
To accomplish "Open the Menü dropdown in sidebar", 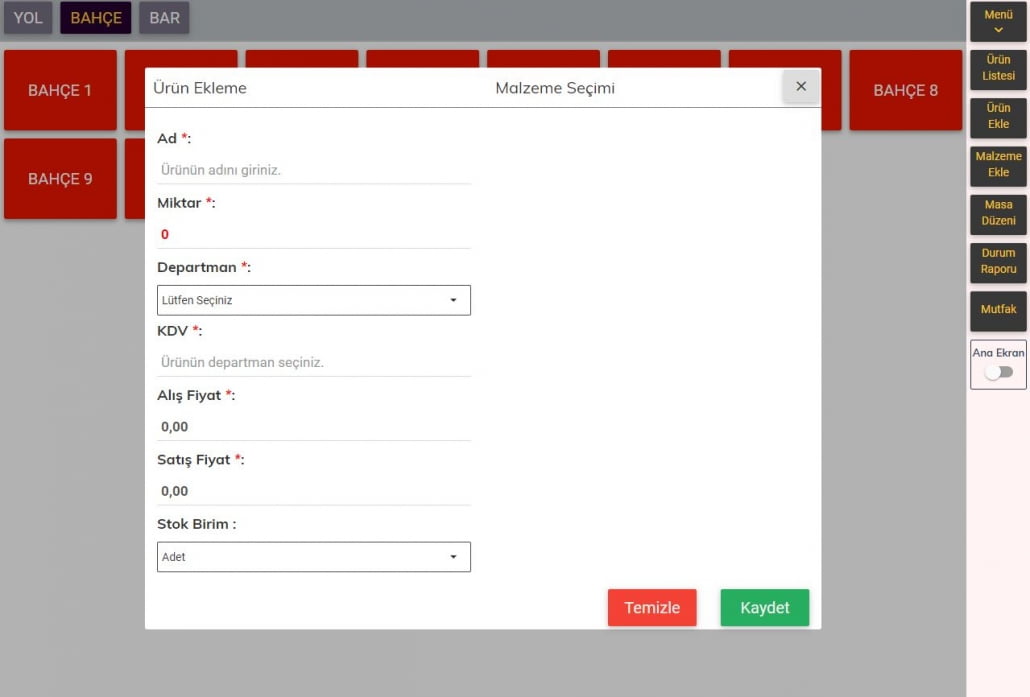I will 998,22.
